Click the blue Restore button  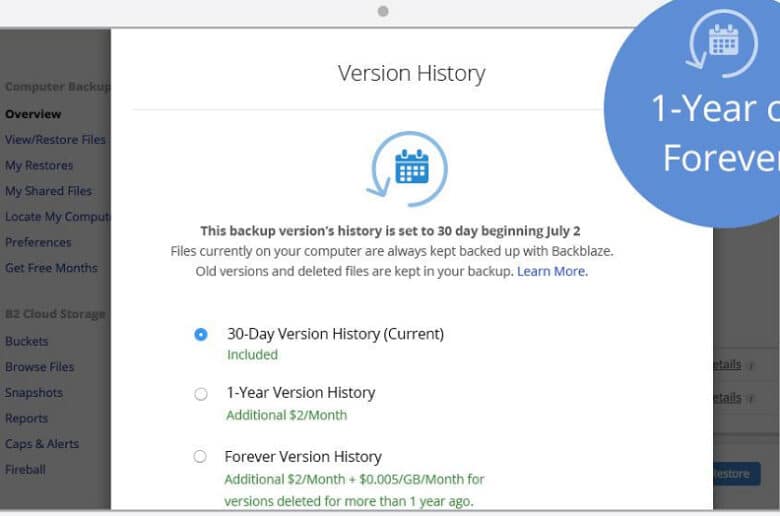(x=736, y=474)
